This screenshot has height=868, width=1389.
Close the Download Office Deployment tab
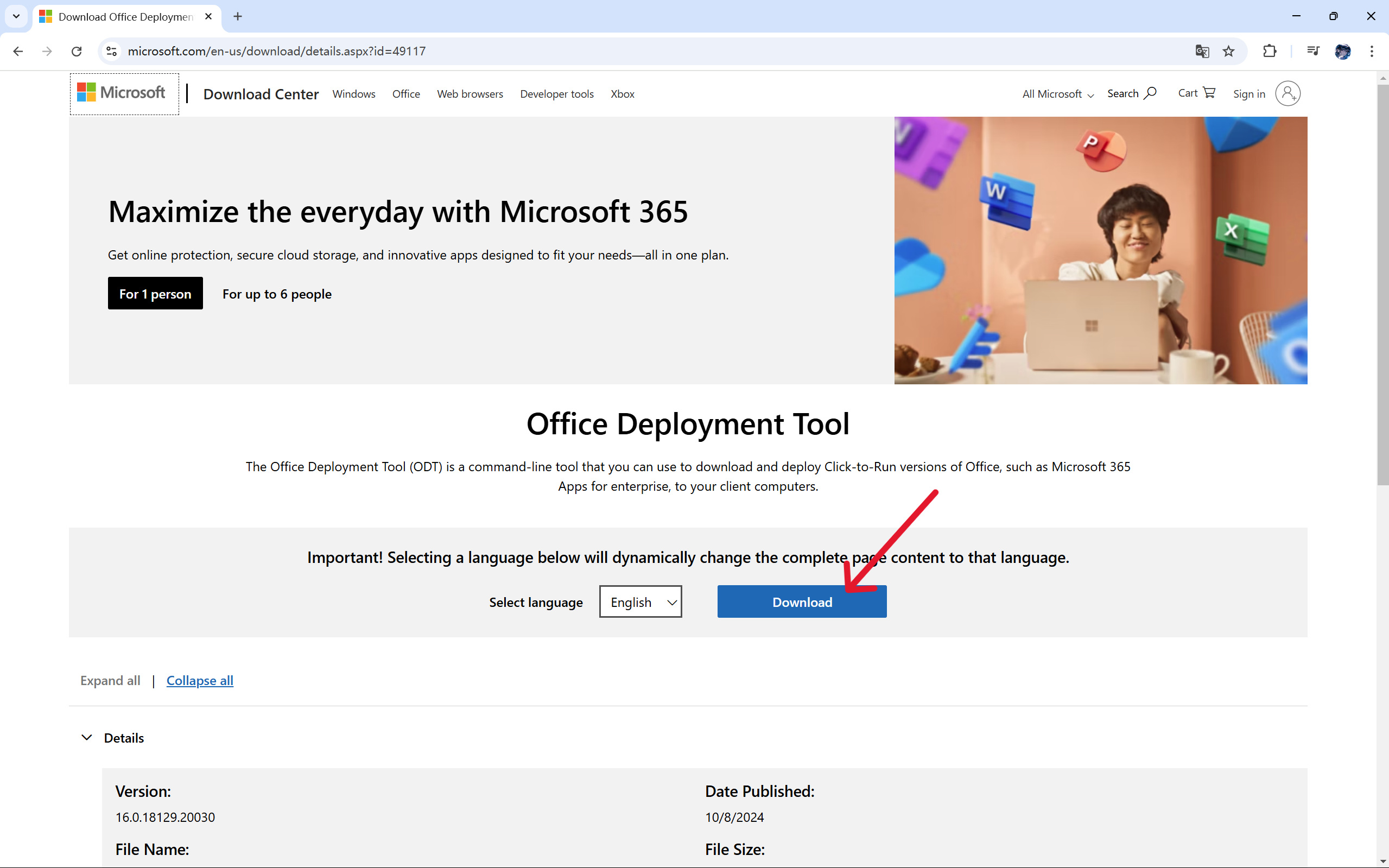[208, 16]
